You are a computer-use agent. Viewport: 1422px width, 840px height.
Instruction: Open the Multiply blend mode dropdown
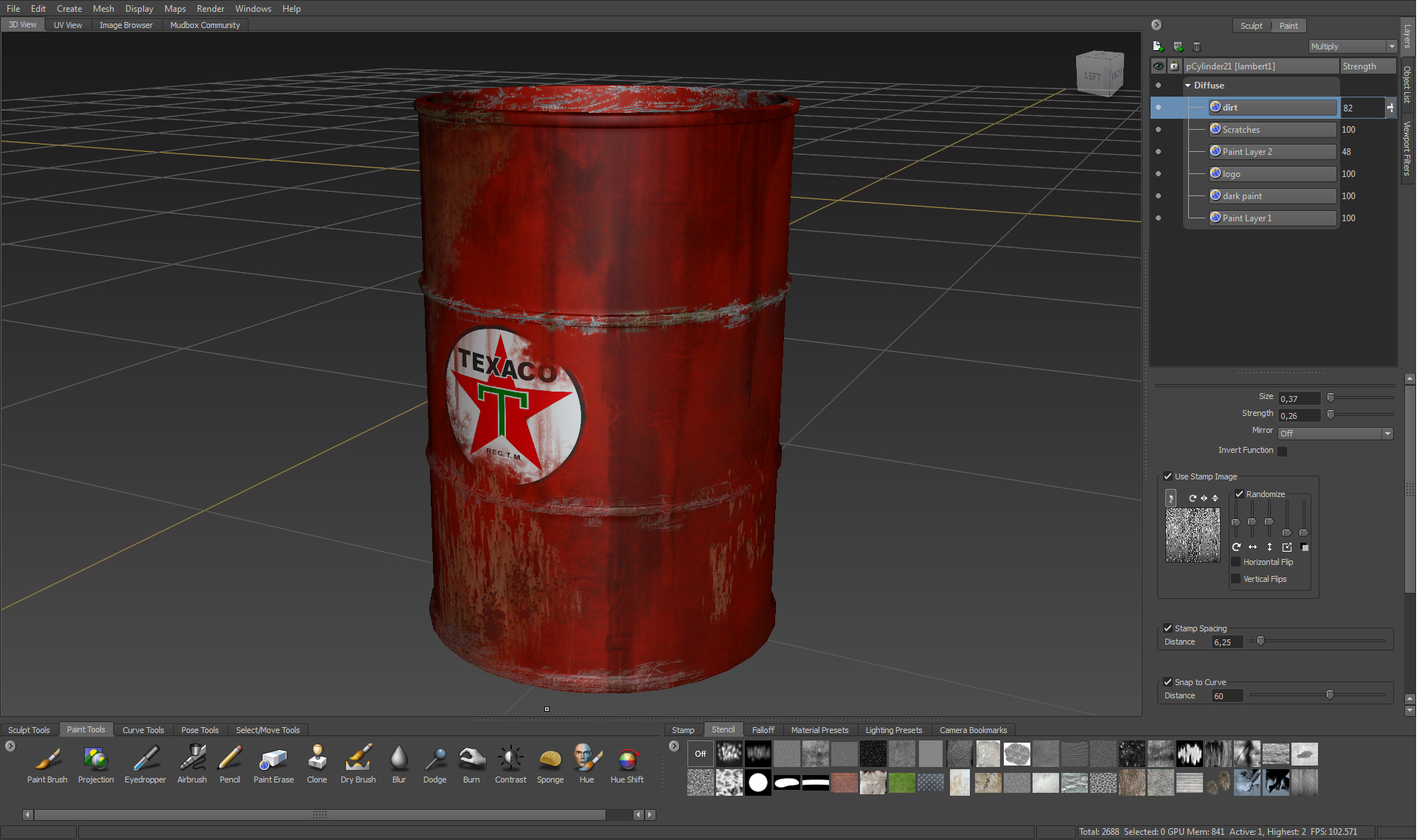(1353, 46)
